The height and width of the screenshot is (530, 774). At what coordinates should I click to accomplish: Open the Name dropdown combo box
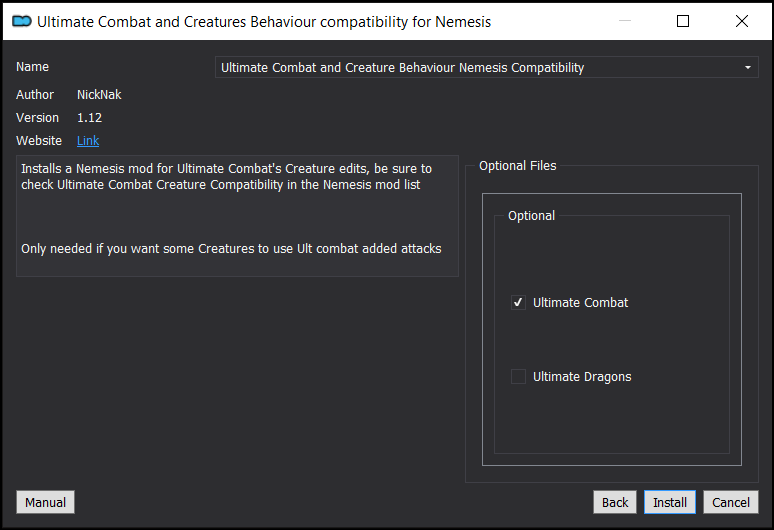click(x=486, y=67)
